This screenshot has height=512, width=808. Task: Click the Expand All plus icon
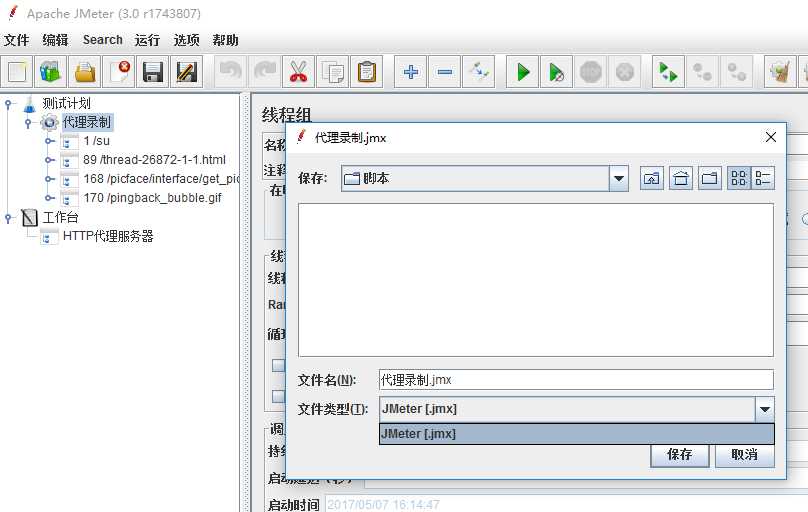(411, 72)
